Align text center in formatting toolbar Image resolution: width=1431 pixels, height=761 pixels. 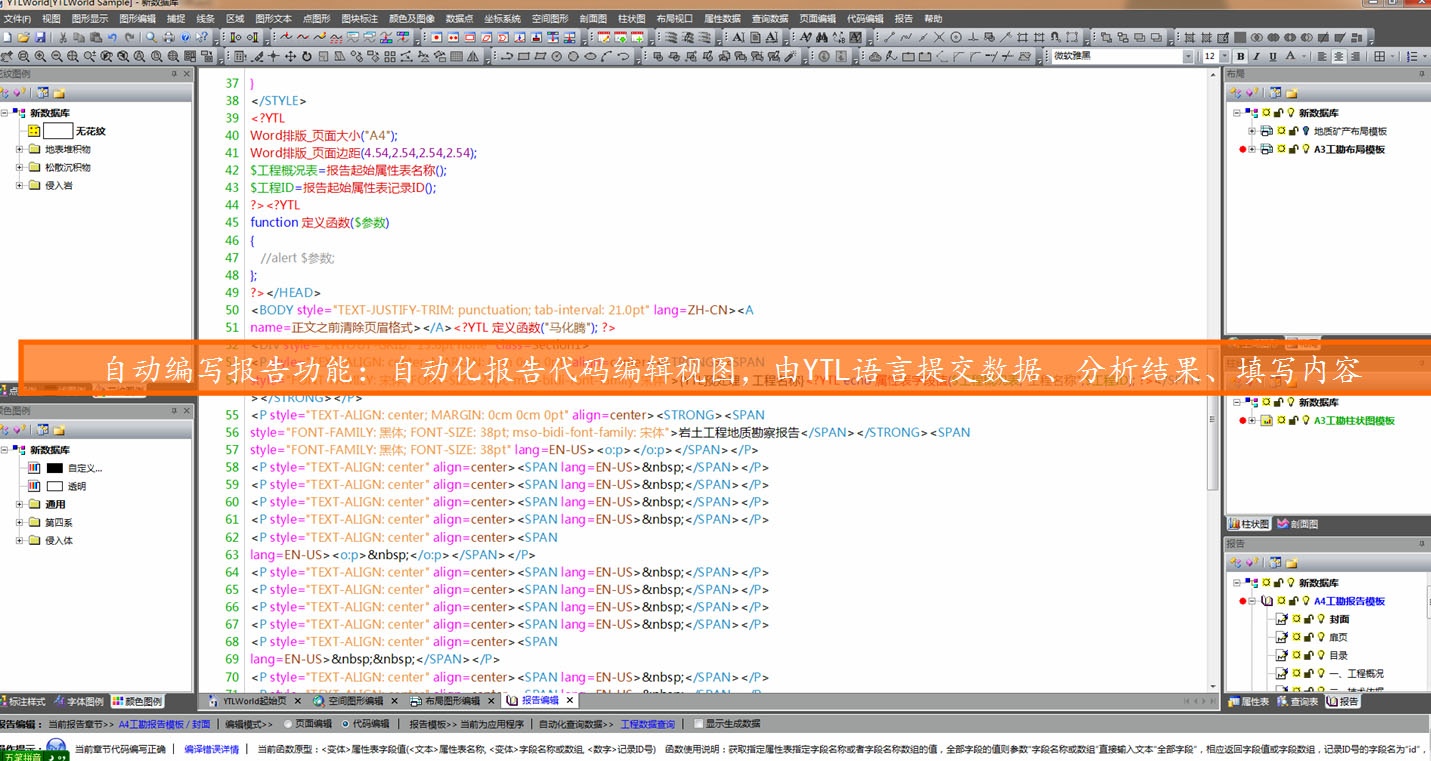pos(1338,56)
